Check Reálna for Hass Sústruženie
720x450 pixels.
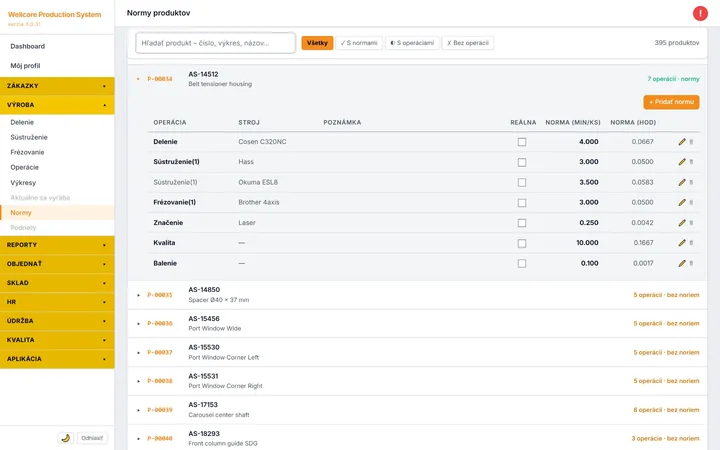(x=522, y=162)
